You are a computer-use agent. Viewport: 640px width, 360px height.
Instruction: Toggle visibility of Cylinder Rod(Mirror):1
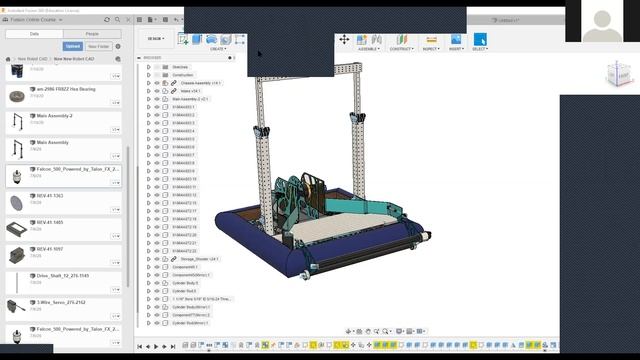tap(157, 323)
